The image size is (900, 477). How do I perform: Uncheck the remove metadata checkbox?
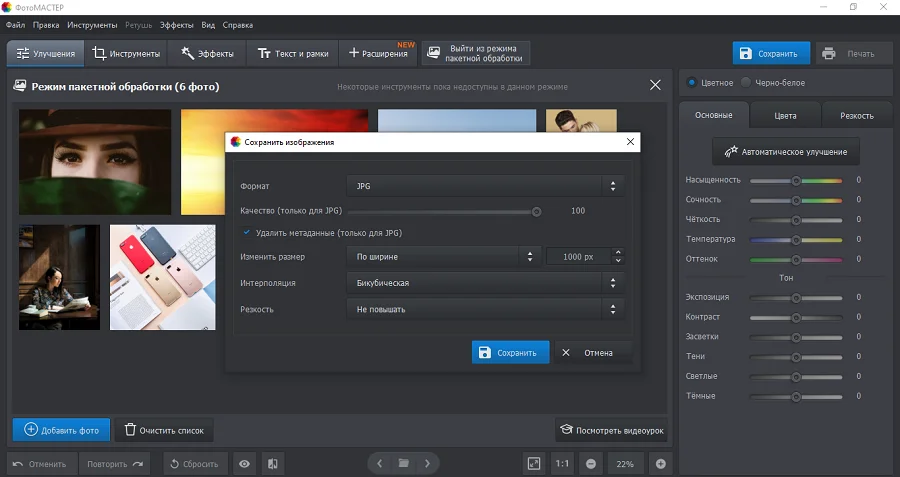[x=247, y=233]
